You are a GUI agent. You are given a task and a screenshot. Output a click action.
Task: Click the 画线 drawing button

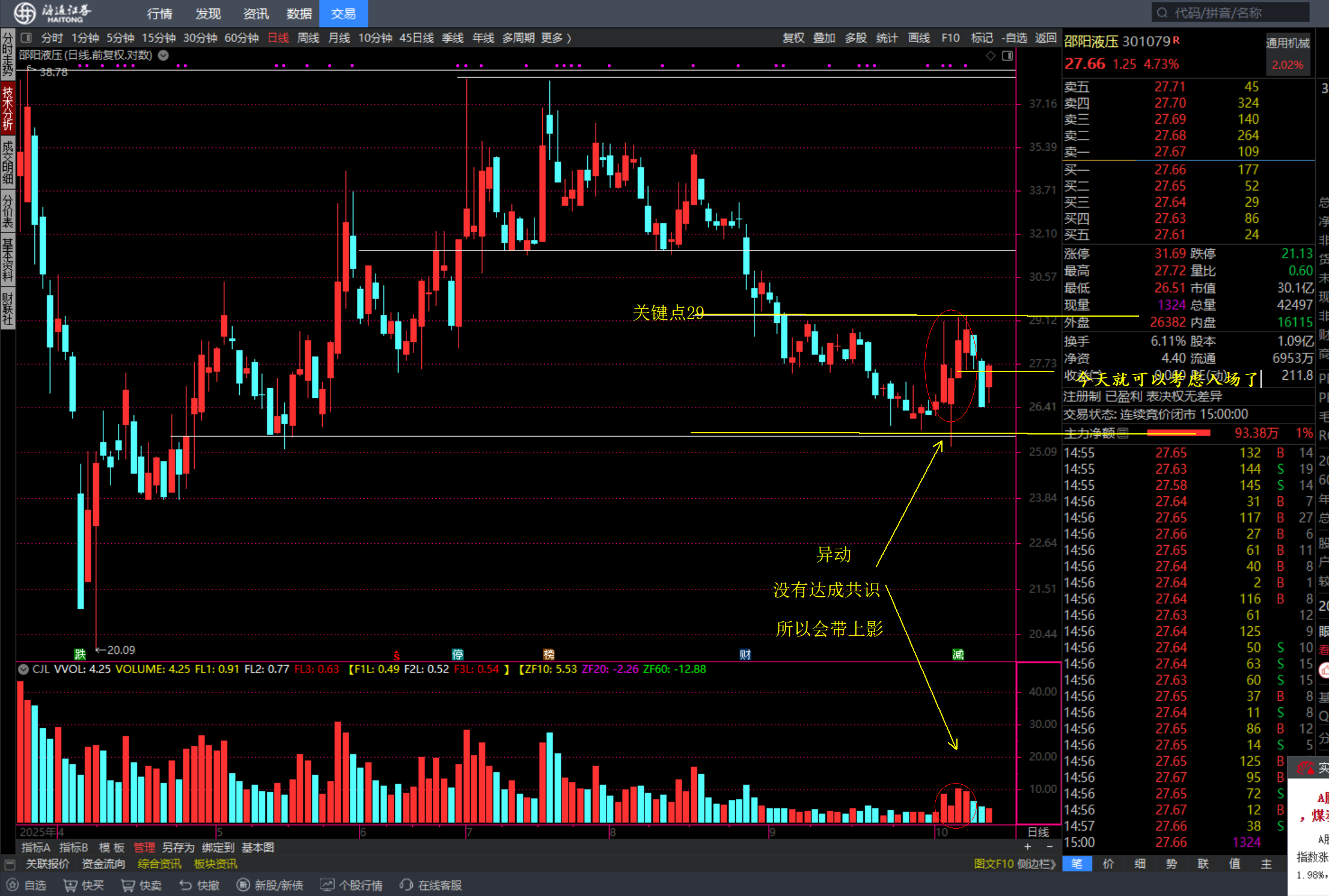pyautogui.click(x=918, y=38)
